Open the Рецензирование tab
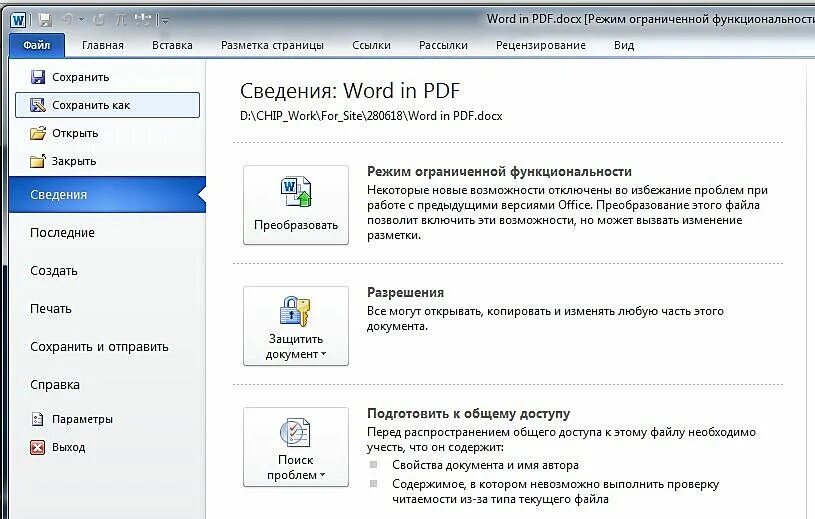 (x=541, y=45)
